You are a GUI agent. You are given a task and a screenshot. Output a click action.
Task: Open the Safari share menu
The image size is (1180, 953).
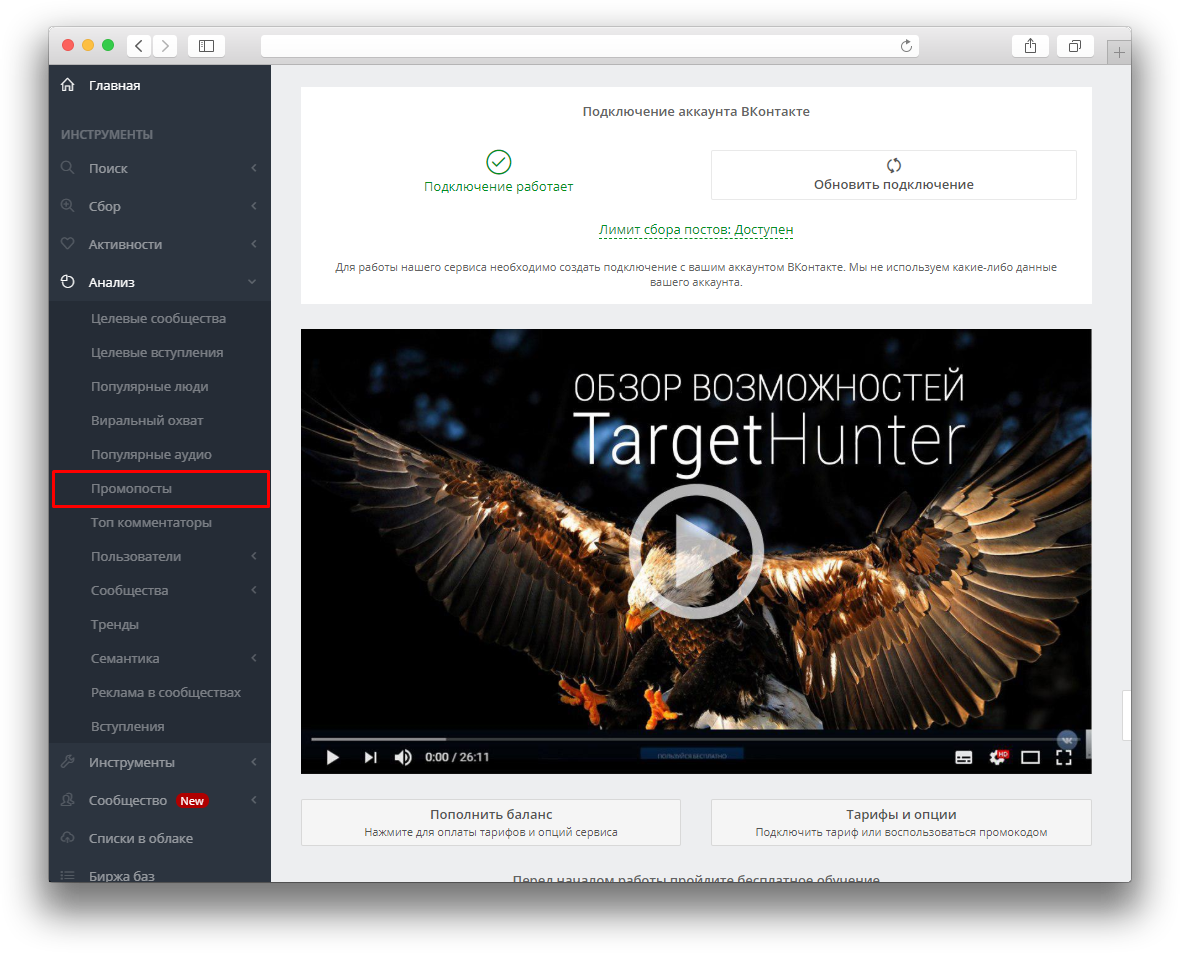click(1030, 46)
